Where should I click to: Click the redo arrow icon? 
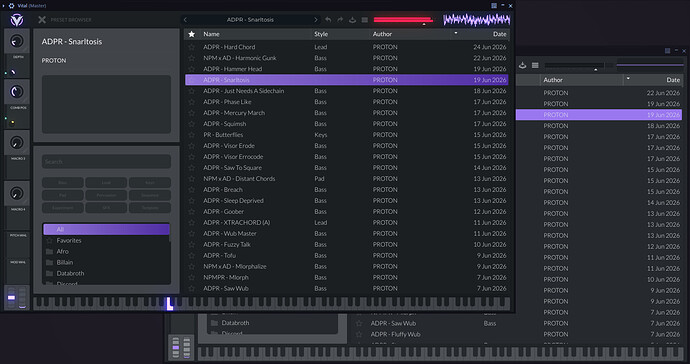click(x=340, y=20)
